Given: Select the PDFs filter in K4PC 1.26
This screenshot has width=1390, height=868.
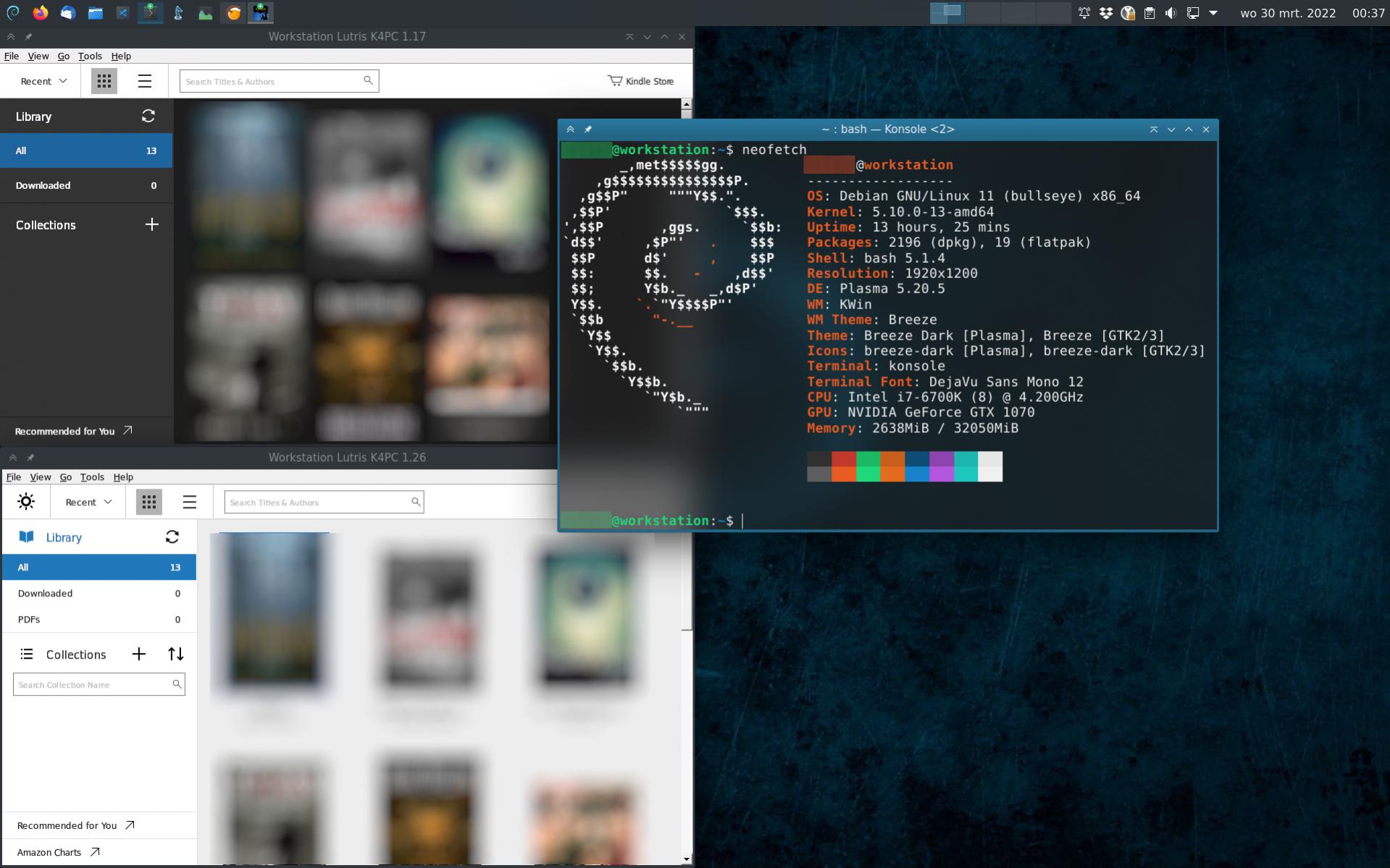Looking at the screenshot, I should click(x=99, y=619).
